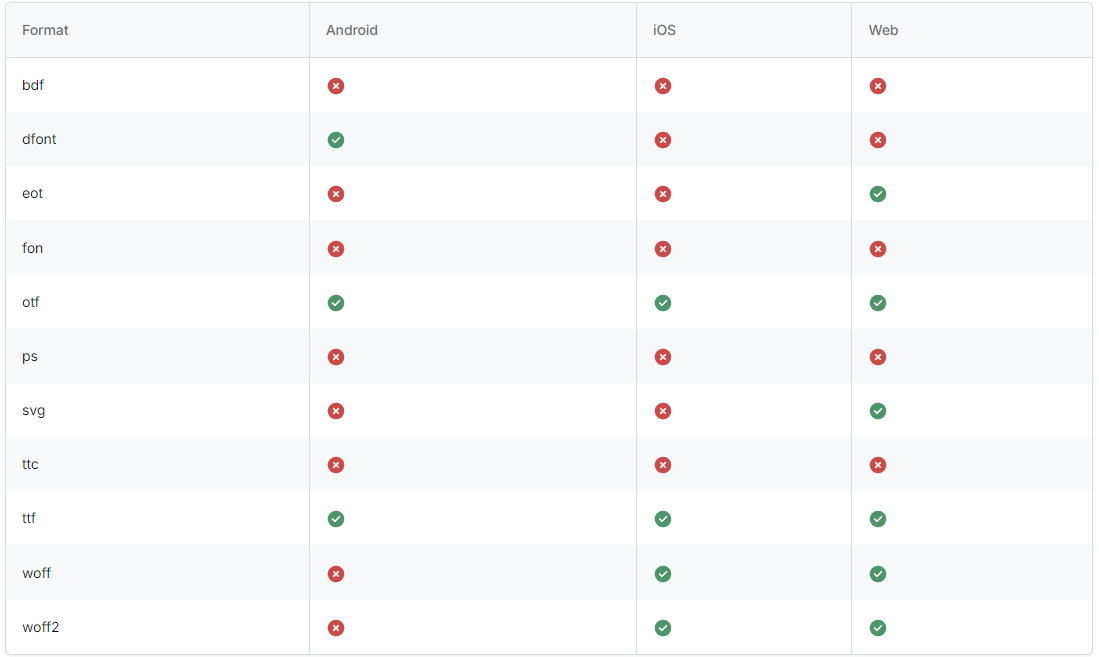Click the Format column header
Viewport: 1099px width, 657px height.
point(45,30)
